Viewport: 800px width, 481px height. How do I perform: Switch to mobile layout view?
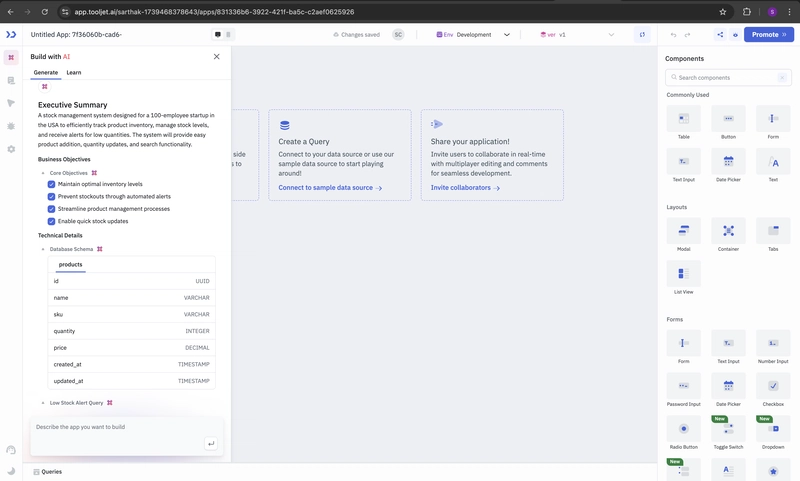click(228, 35)
